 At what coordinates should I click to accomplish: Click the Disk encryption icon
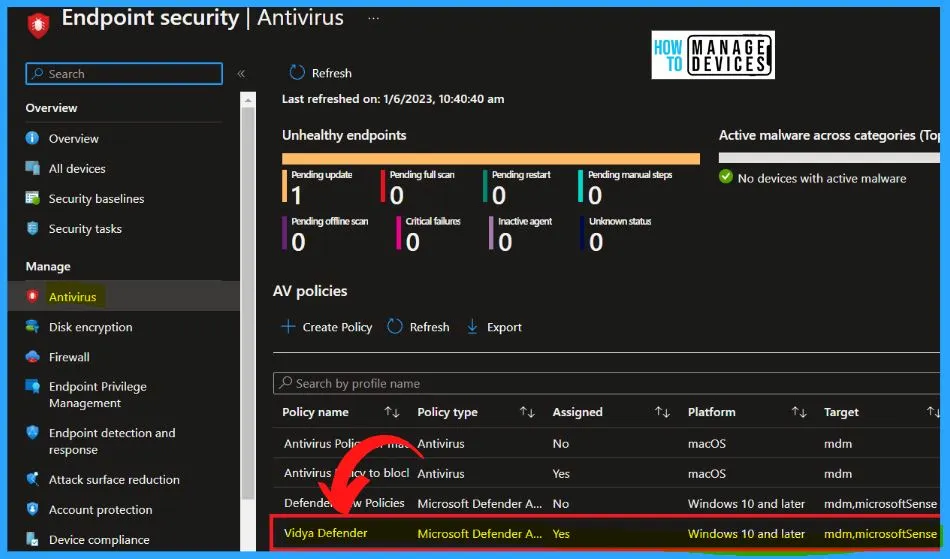tap(32, 326)
